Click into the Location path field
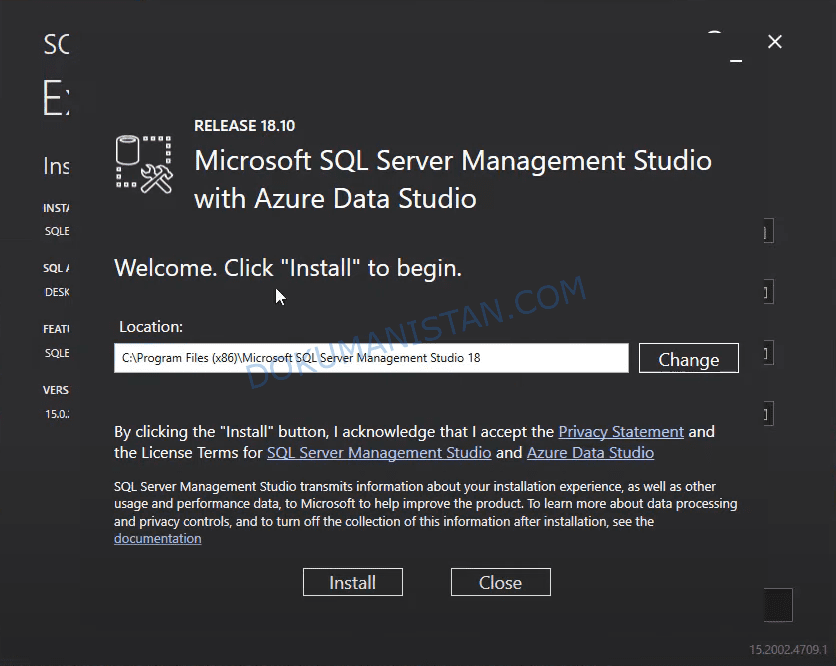The width and height of the screenshot is (836, 666). (371, 358)
